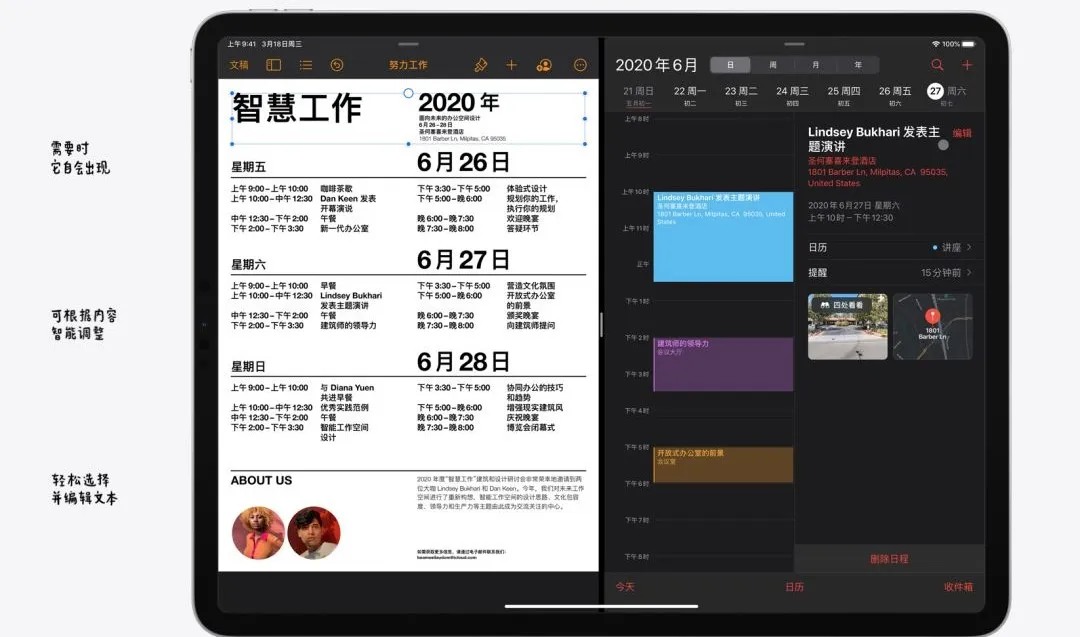Switch calendar view to 年 (year)
This screenshot has width=1080, height=637.
tap(858, 64)
